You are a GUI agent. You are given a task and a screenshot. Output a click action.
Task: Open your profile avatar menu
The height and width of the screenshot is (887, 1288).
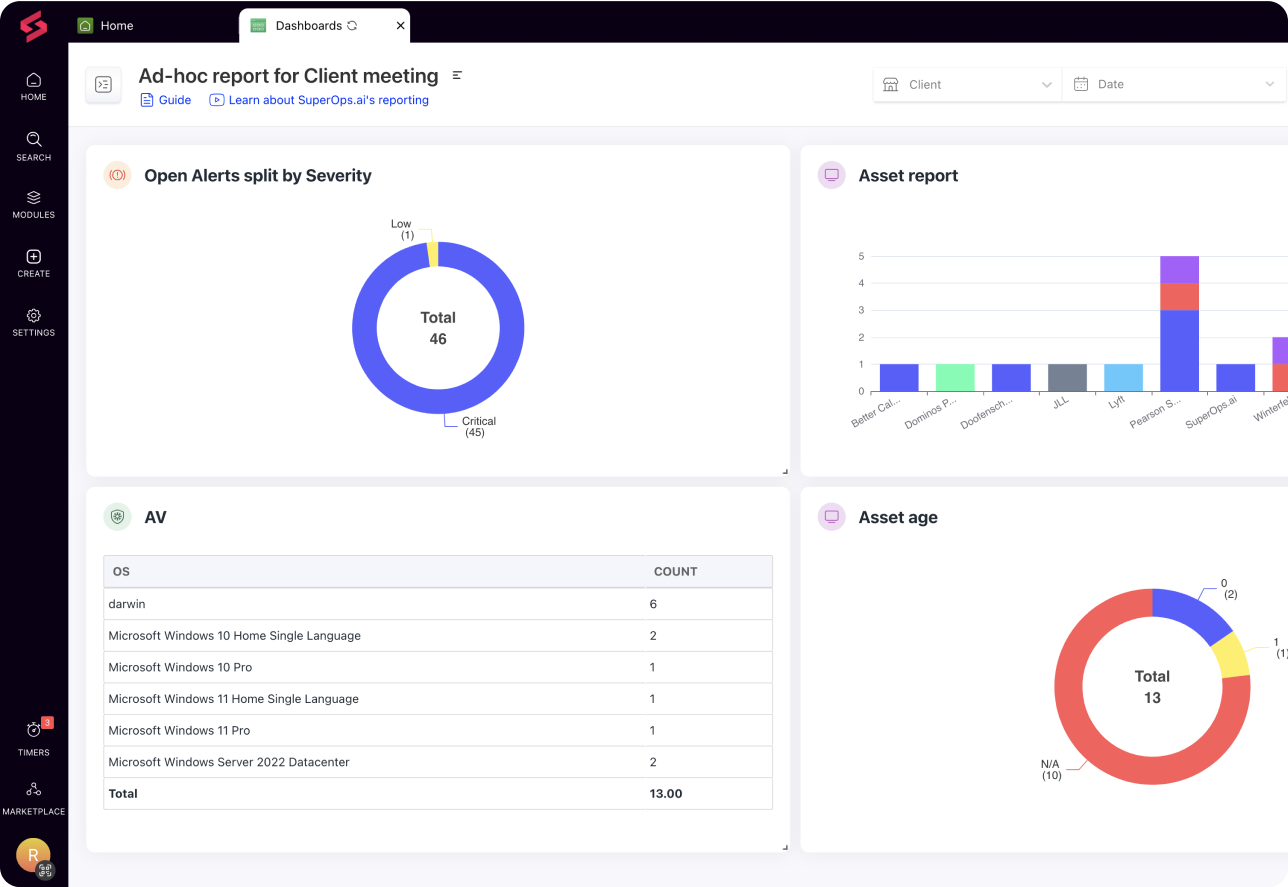coord(33,856)
